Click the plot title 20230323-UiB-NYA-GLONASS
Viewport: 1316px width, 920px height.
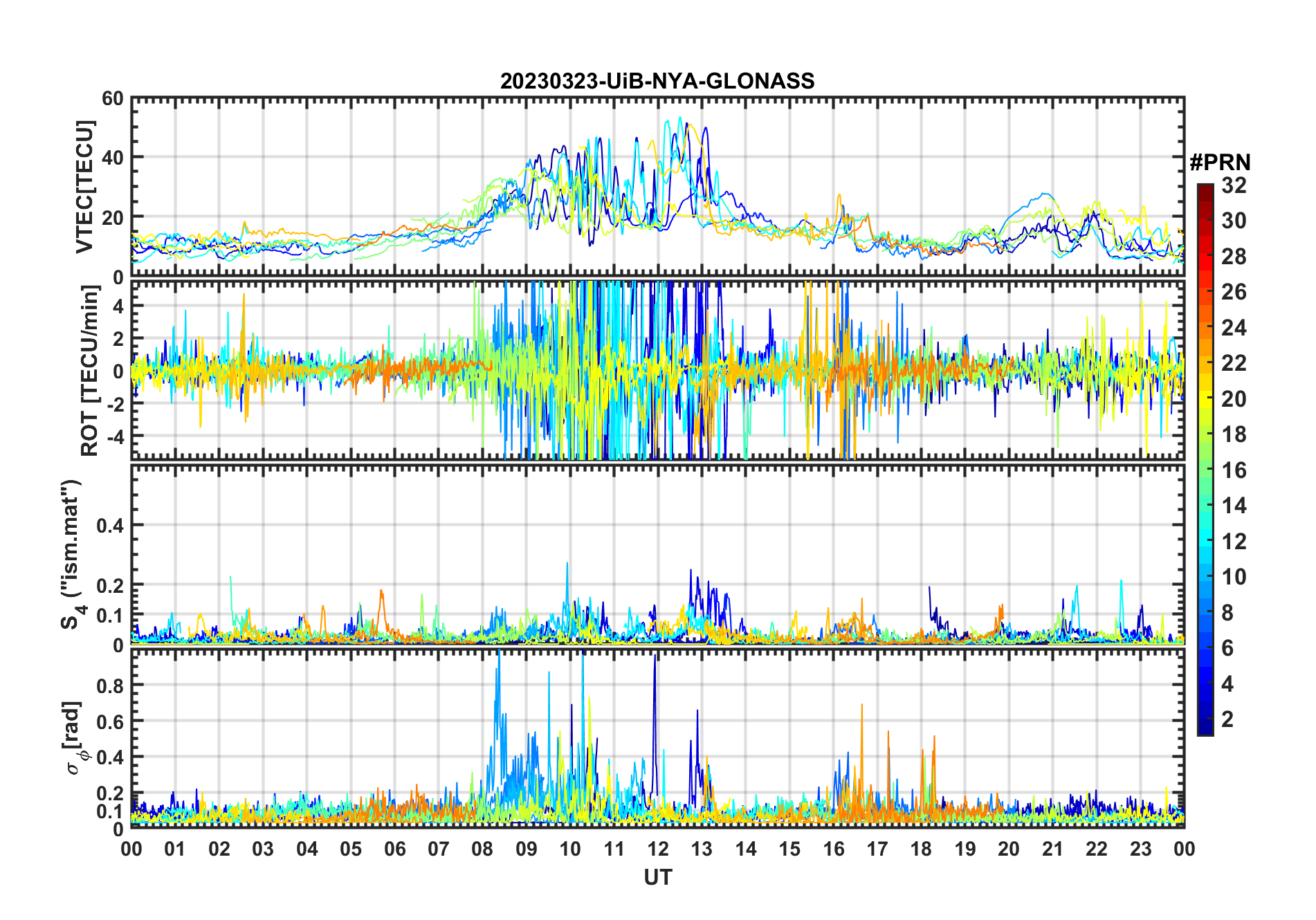tap(657, 81)
